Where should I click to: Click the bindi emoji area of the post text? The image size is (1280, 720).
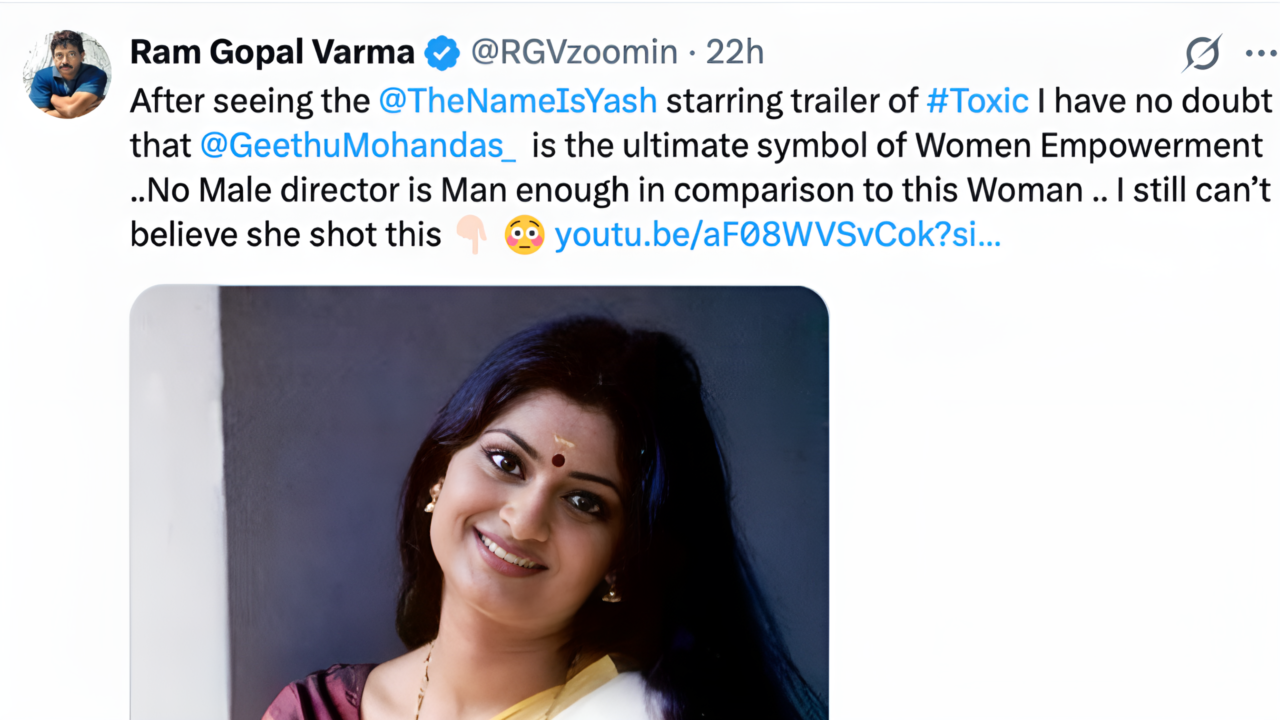click(524, 234)
